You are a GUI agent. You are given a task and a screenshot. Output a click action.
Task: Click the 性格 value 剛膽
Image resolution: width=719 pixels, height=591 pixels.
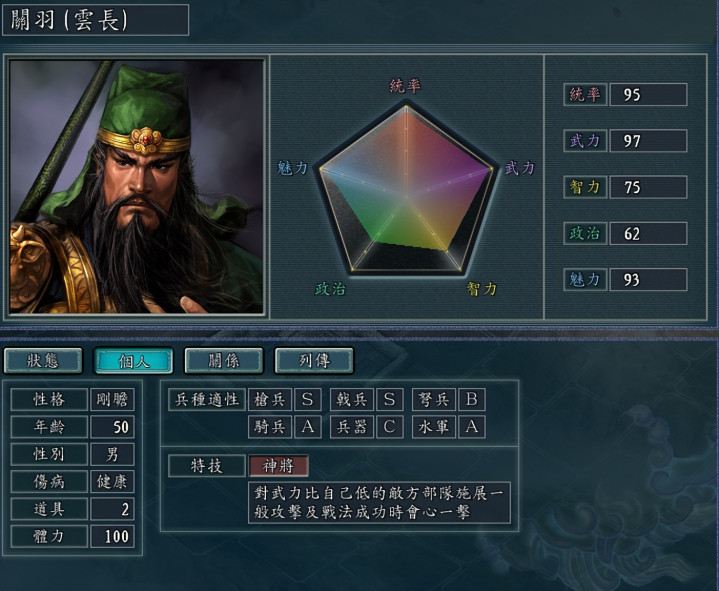click(112, 399)
